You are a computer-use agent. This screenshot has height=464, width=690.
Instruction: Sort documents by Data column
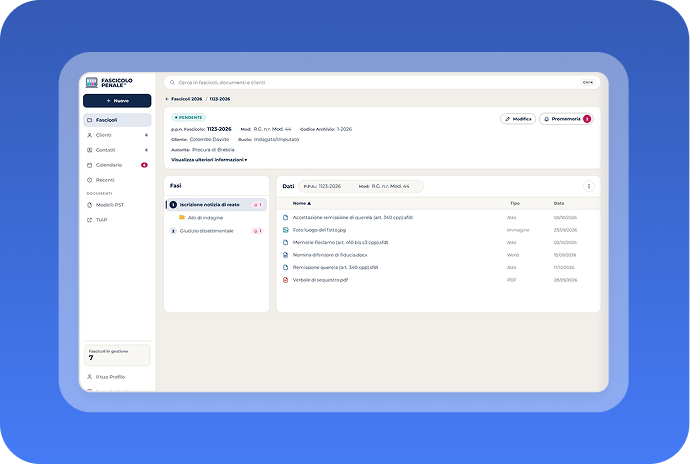pos(559,203)
